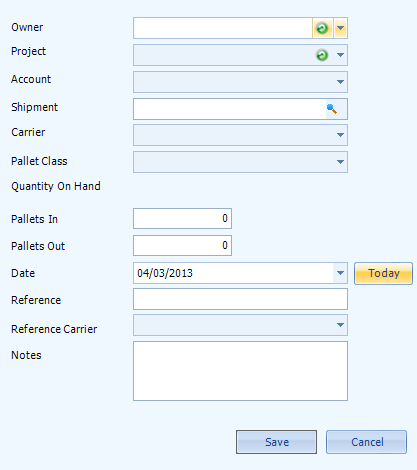Screen dimensions: 417x470
Task: Focus the Owner text field
Action: coord(223,28)
